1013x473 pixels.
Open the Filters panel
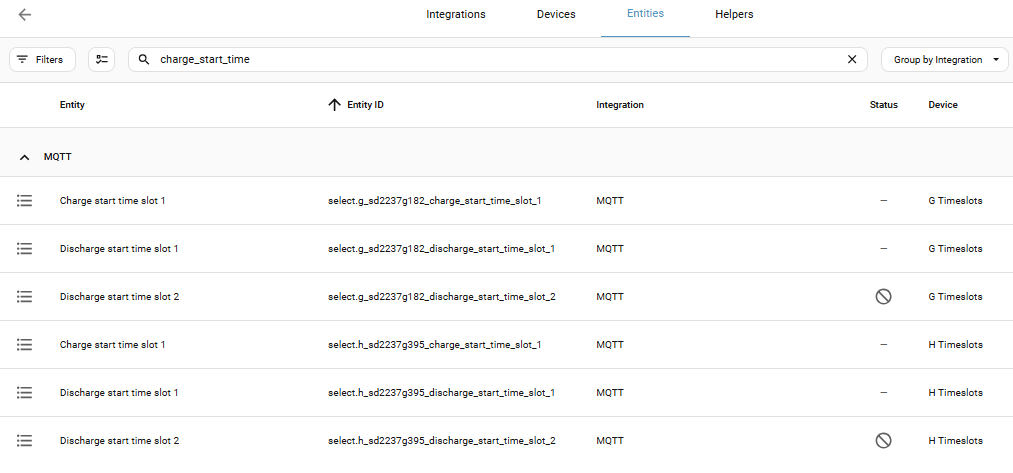point(42,59)
